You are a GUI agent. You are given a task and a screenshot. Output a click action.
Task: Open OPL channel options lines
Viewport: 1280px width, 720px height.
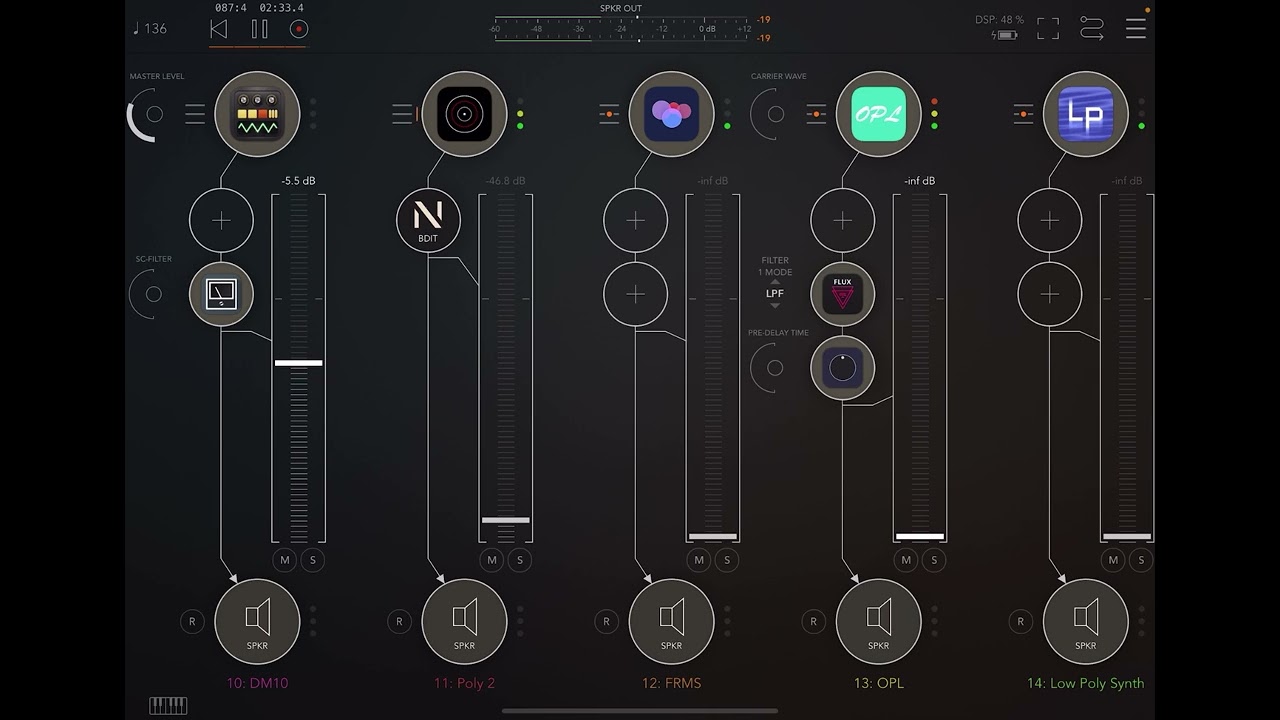click(816, 114)
